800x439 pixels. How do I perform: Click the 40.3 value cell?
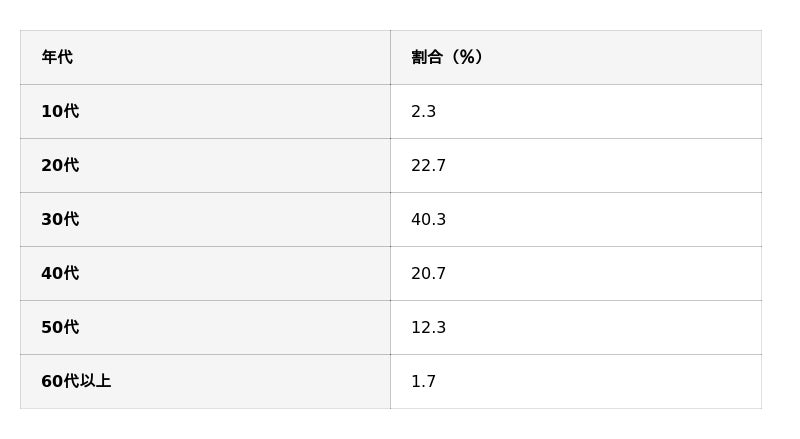pyautogui.click(x=428, y=220)
